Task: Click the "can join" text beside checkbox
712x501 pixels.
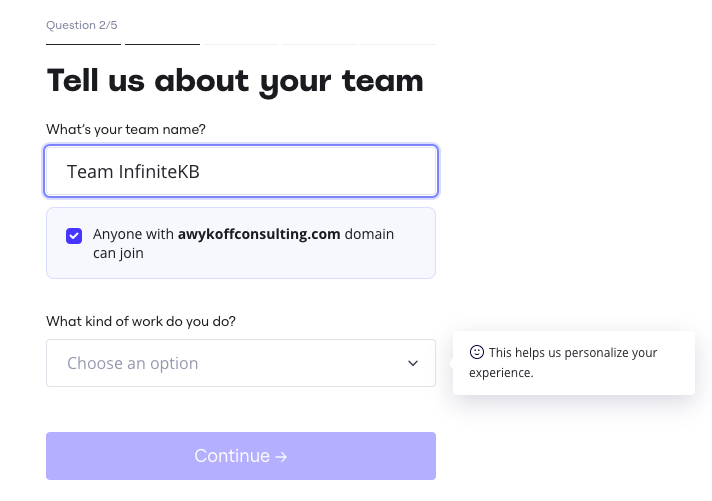Action: [118, 253]
